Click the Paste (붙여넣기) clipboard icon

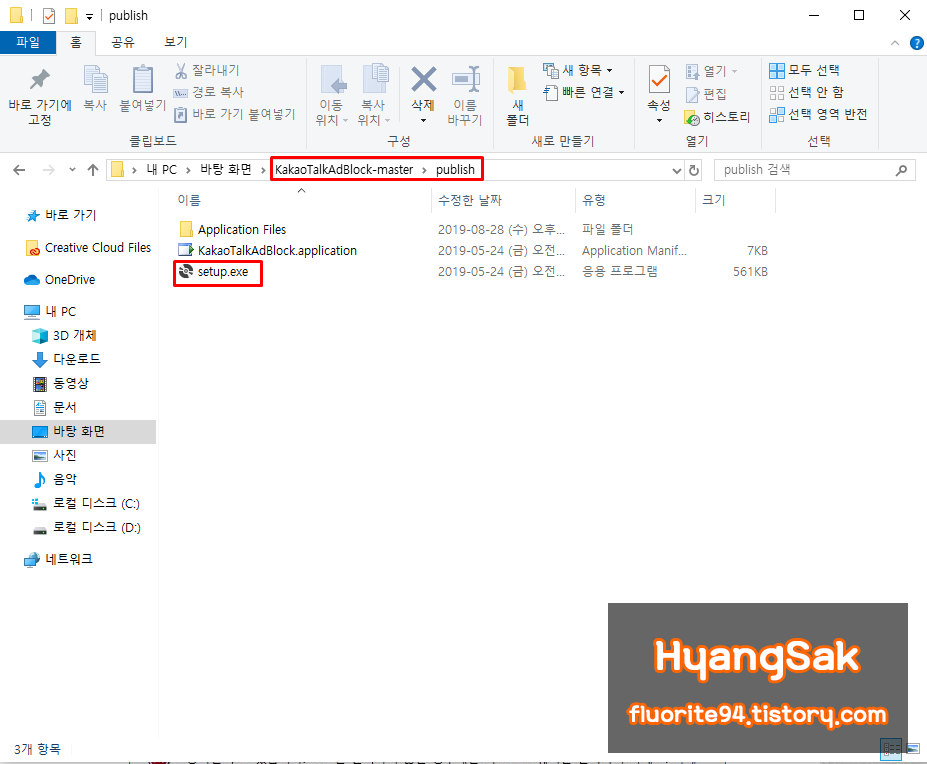[142, 79]
